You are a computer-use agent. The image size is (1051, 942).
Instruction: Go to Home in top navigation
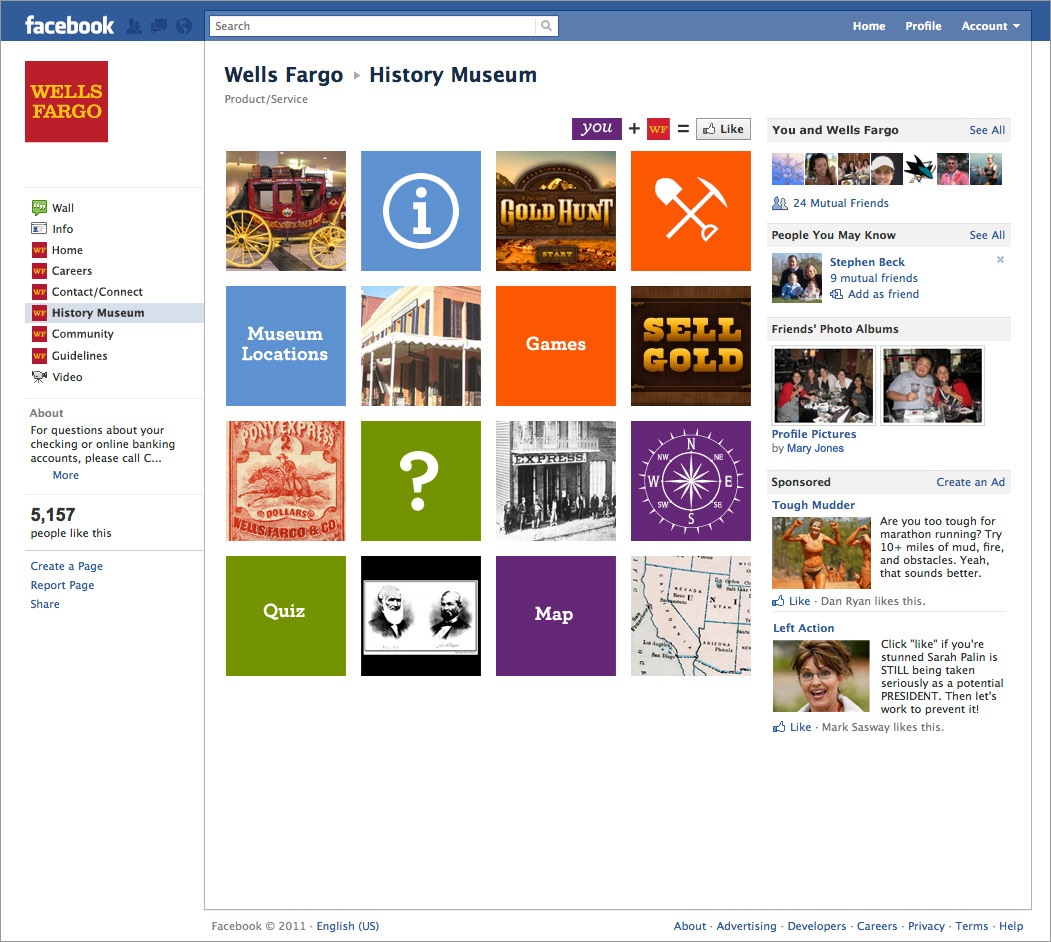coord(869,26)
